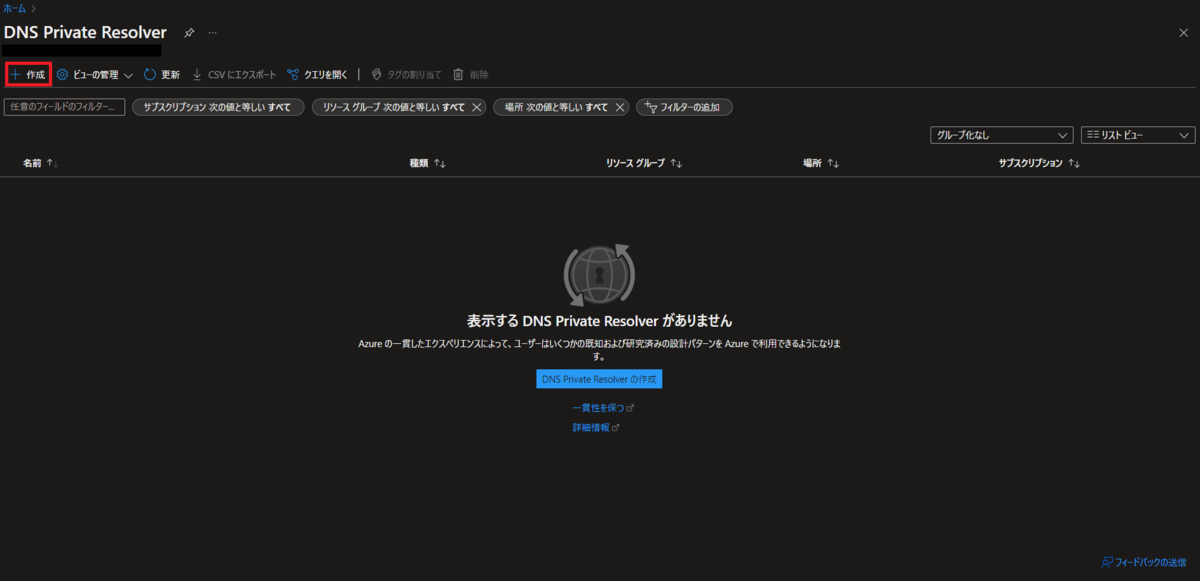The width and height of the screenshot is (1200, 581).
Task: Click フィードバックの送信 link
Action: click(x=1144, y=562)
